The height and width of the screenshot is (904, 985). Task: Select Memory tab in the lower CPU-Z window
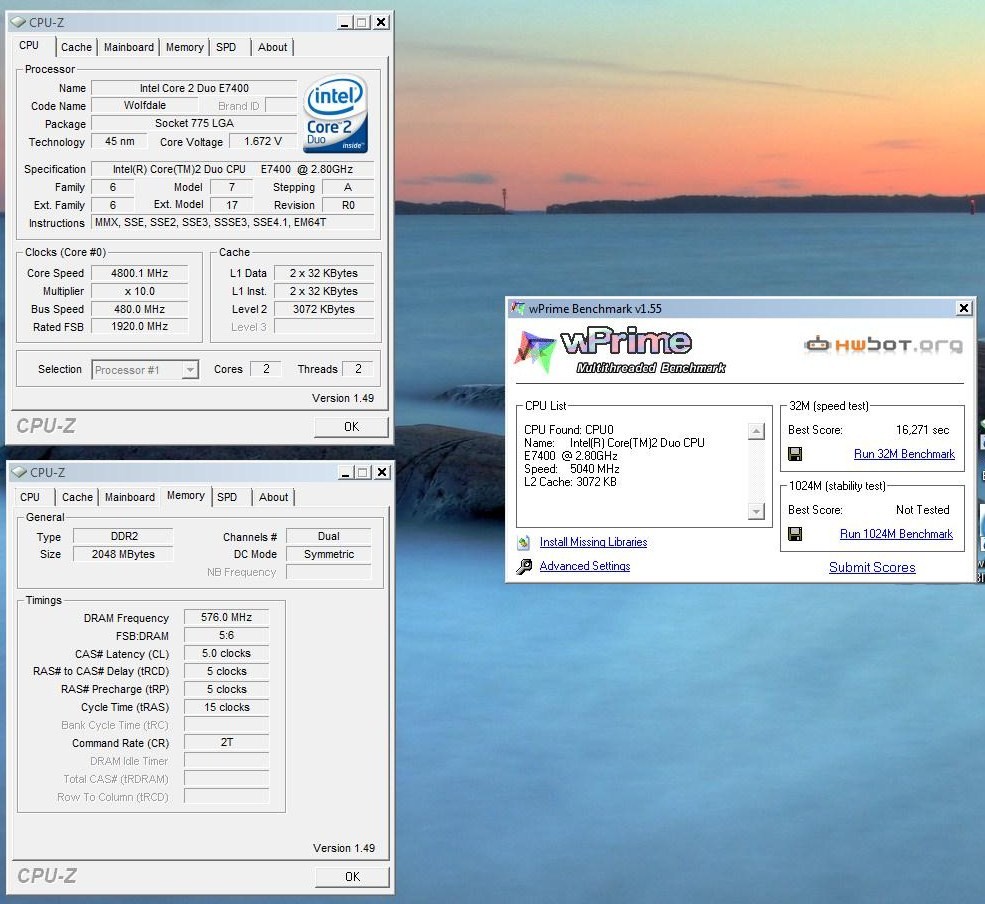point(186,495)
